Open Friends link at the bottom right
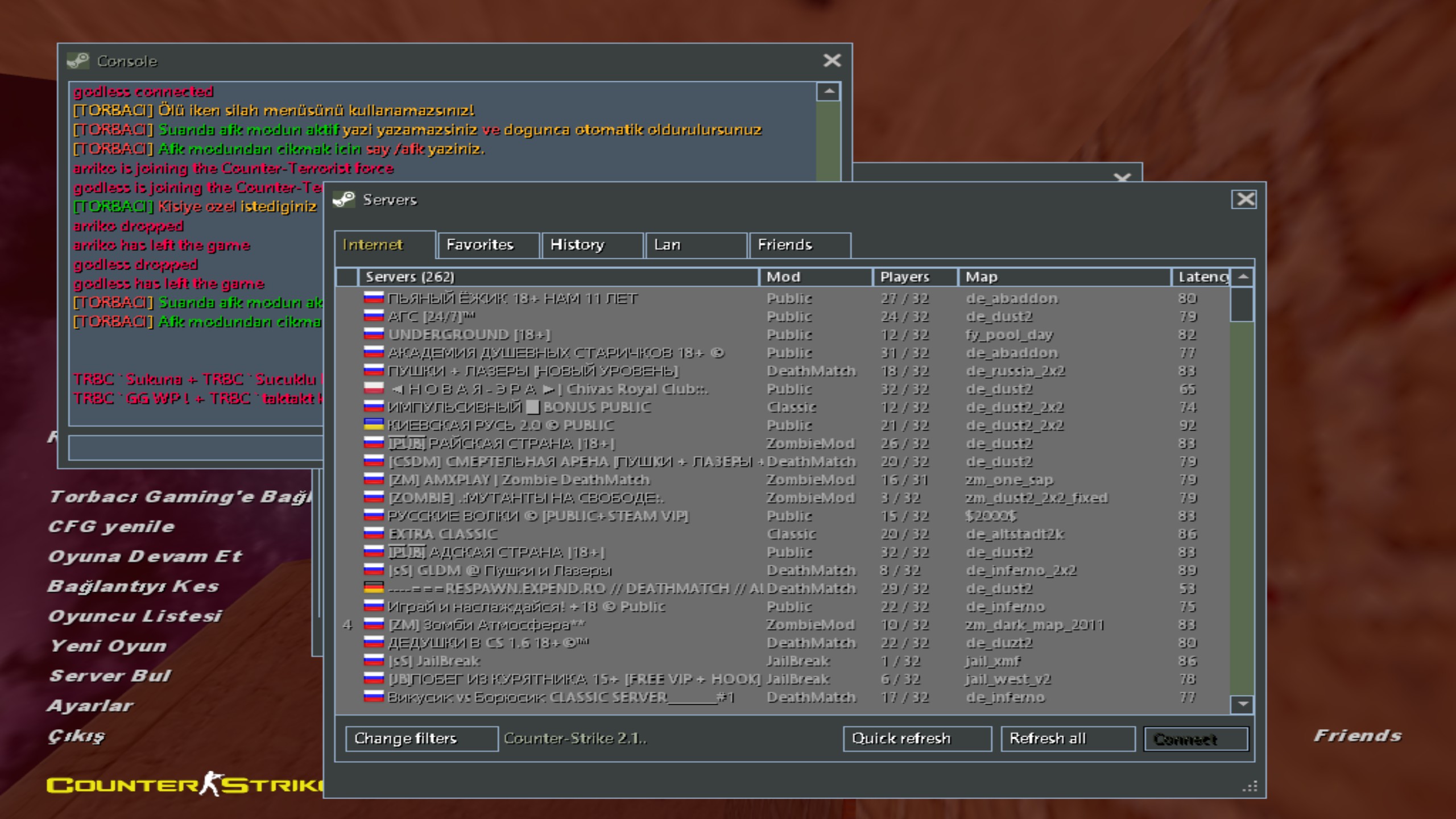 pyautogui.click(x=1358, y=736)
